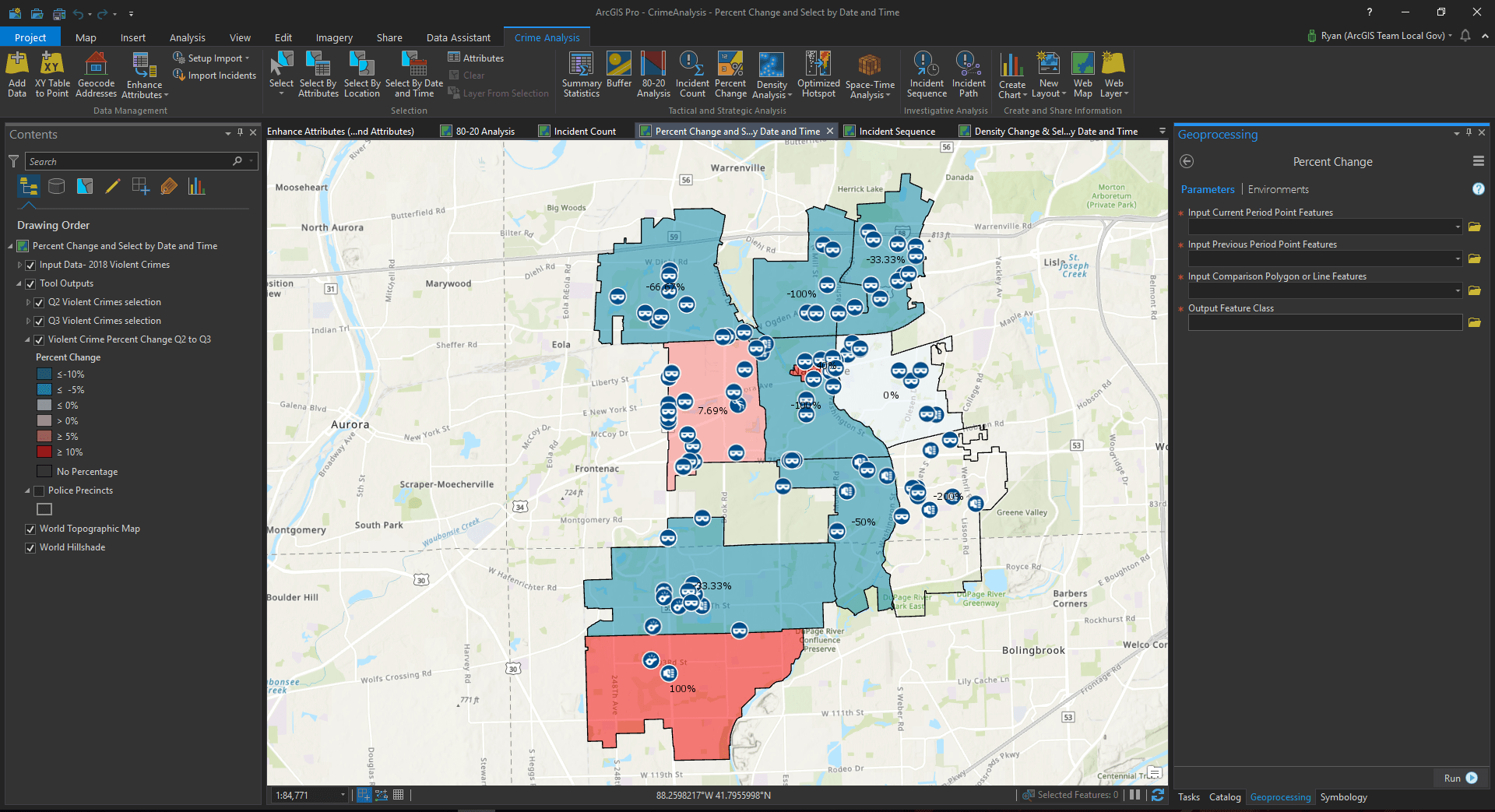The width and height of the screenshot is (1495, 812).
Task: Open Optimized Hotspot tool
Action: (x=818, y=75)
